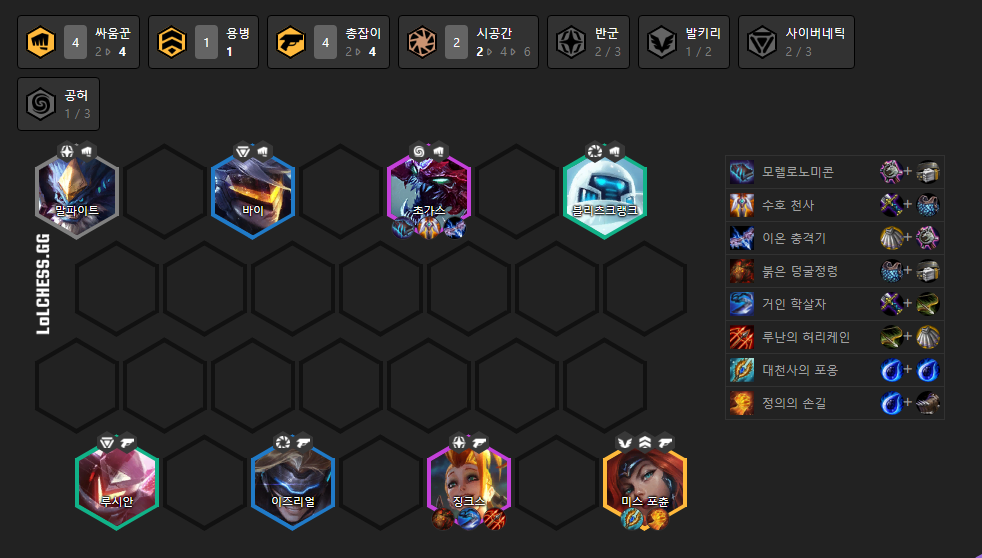Click the 공허 void trait icon
This screenshot has height=558, width=982.
pyautogui.click(x=41, y=105)
